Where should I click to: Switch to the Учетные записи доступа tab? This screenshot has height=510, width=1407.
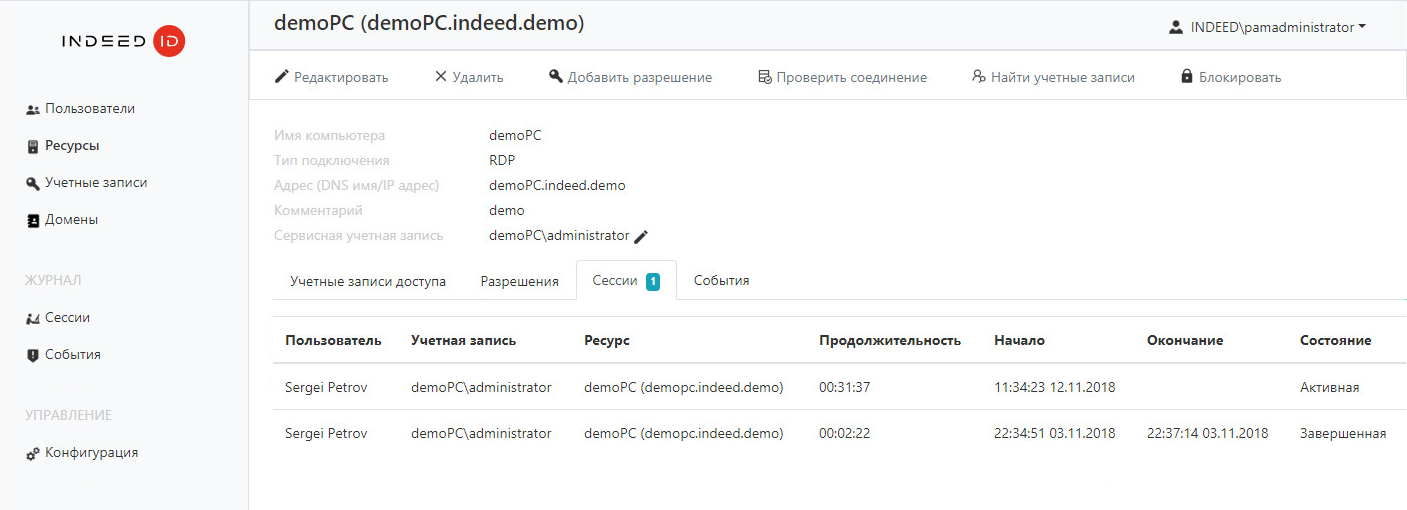(368, 281)
